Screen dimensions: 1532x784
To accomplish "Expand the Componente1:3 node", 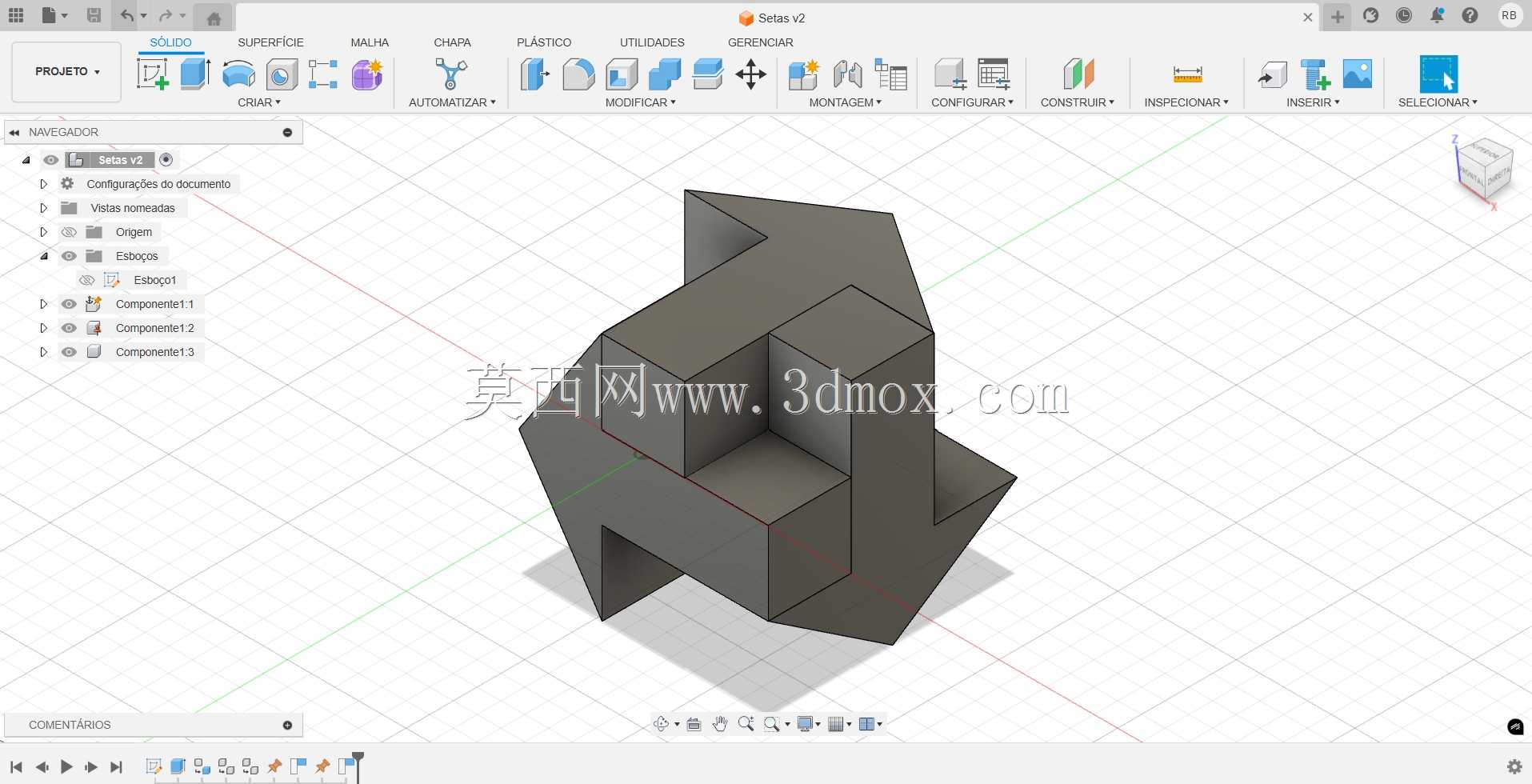I will click(44, 352).
